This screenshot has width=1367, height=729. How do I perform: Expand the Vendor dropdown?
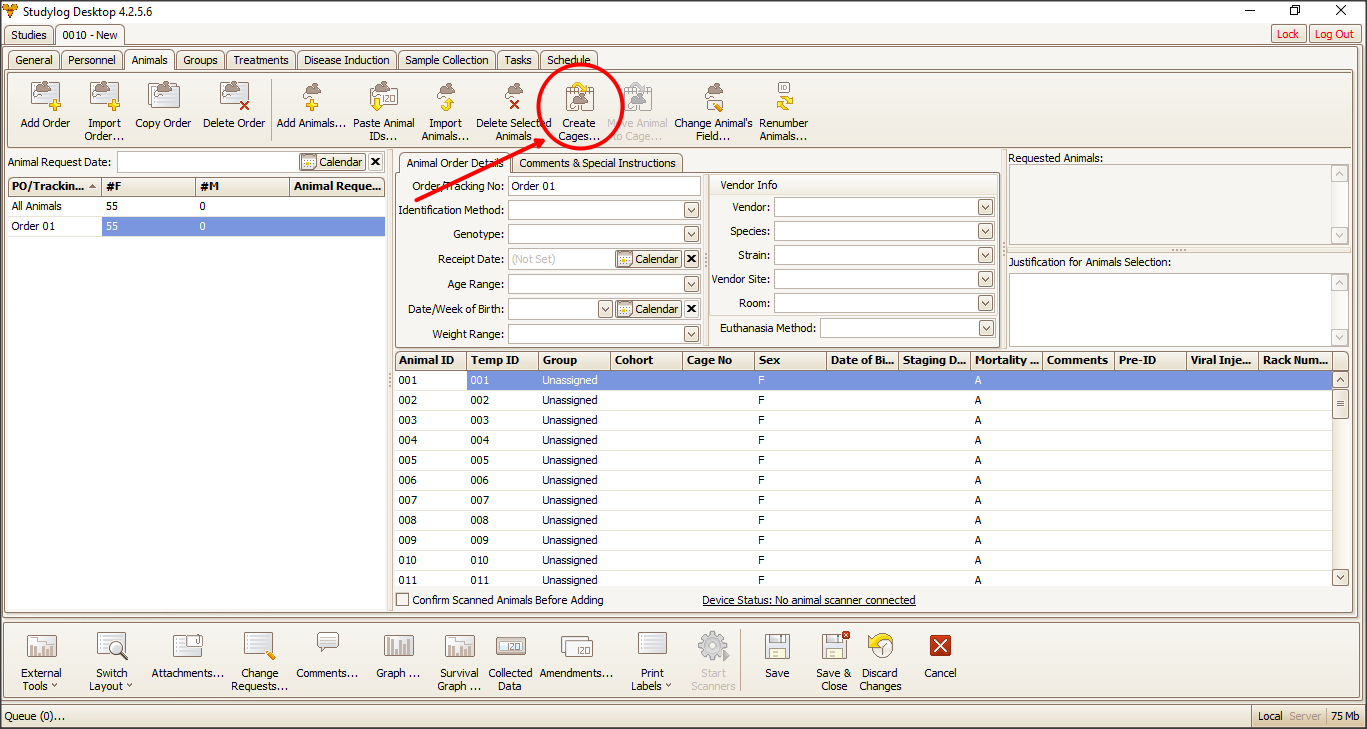(x=986, y=207)
